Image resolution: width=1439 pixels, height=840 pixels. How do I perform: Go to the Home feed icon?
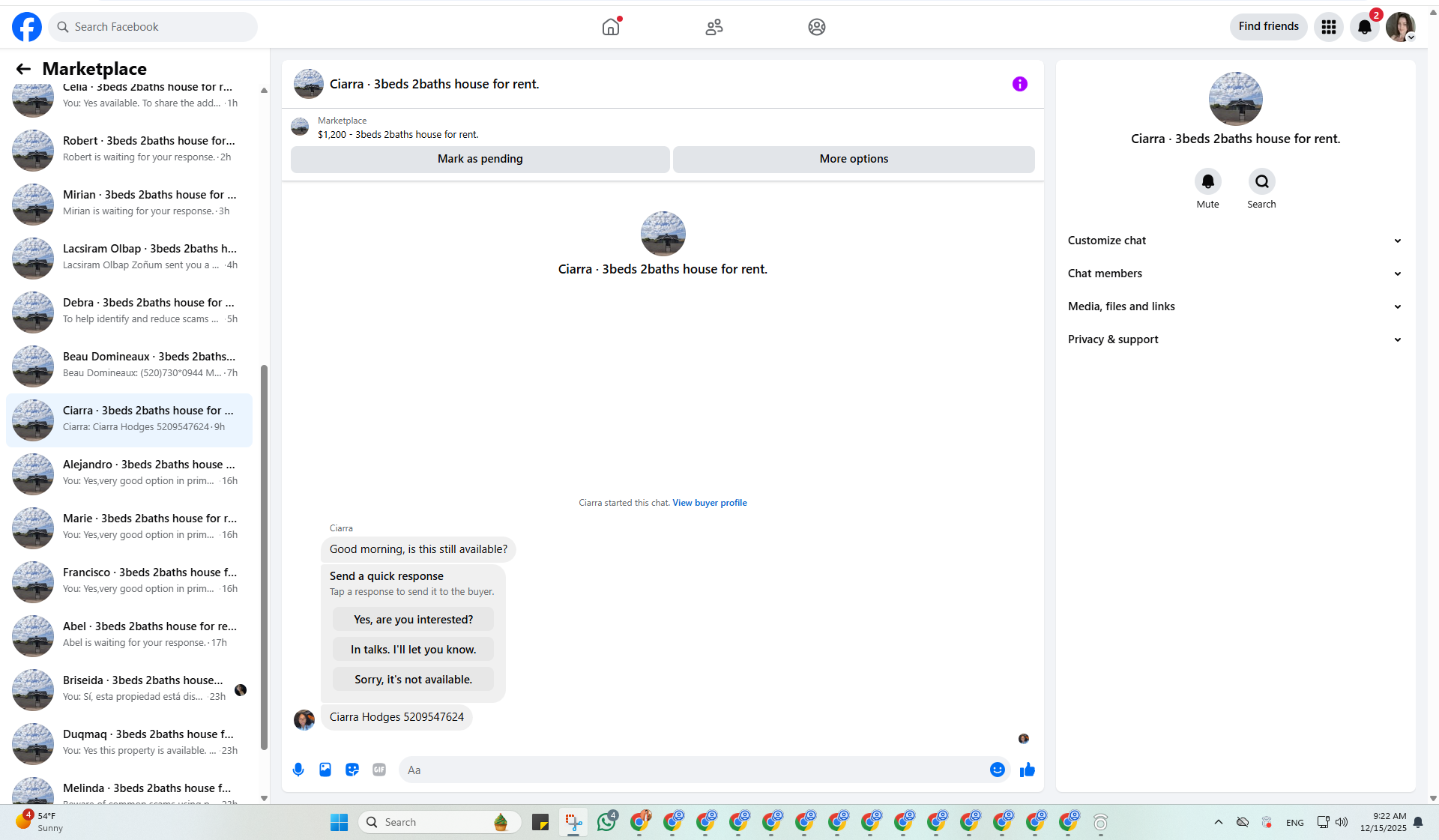pyautogui.click(x=611, y=27)
